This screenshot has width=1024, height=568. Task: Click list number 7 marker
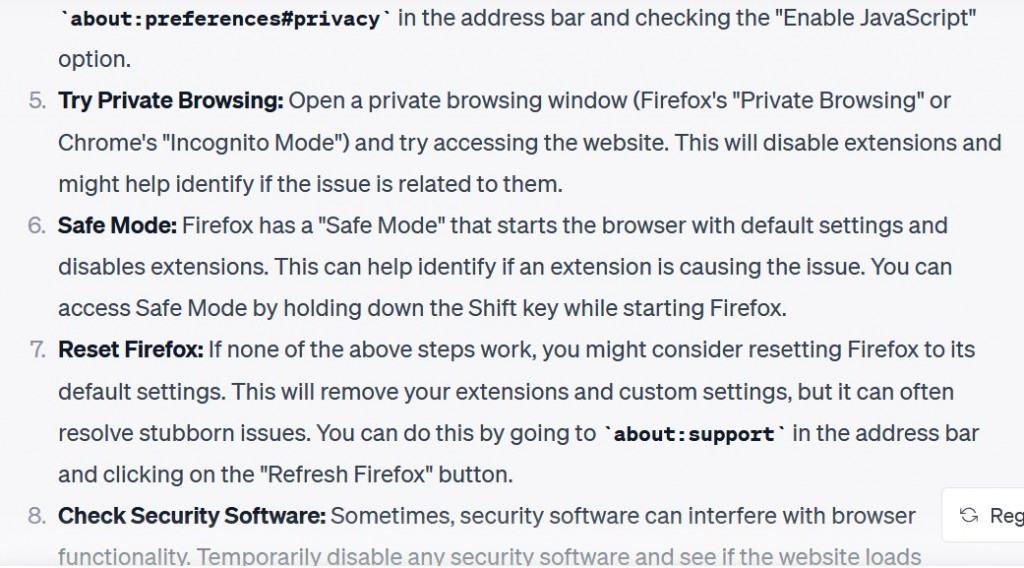pos(37,349)
